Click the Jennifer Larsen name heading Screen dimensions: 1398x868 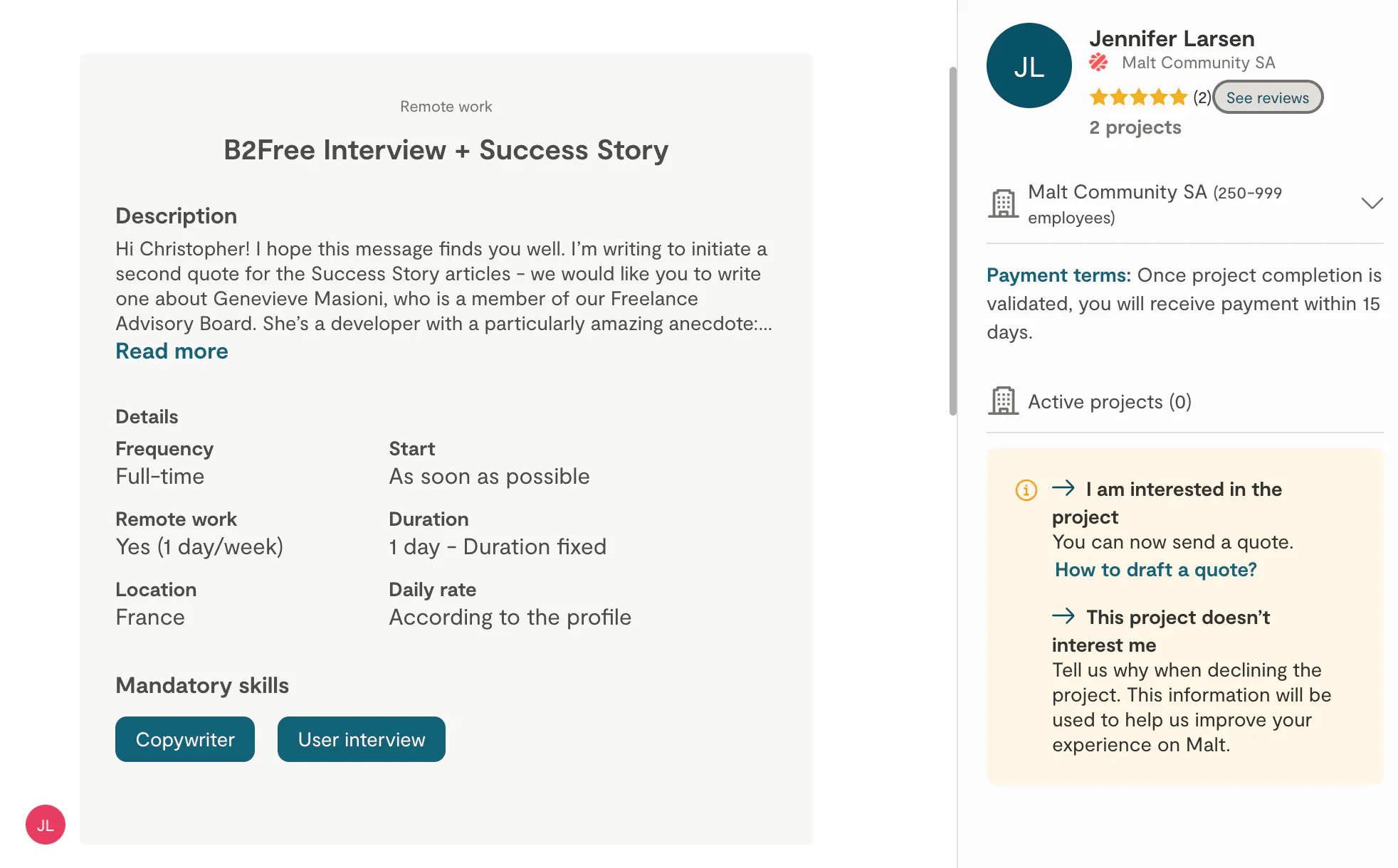[1172, 38]
